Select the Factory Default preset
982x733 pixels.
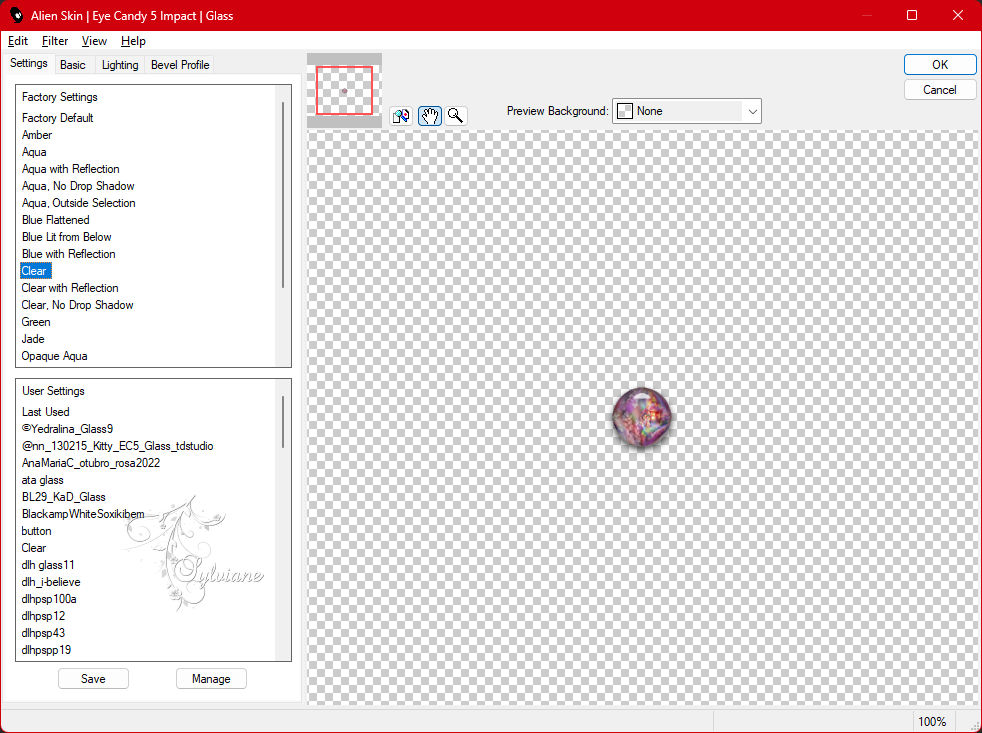(x=58, y=118)
